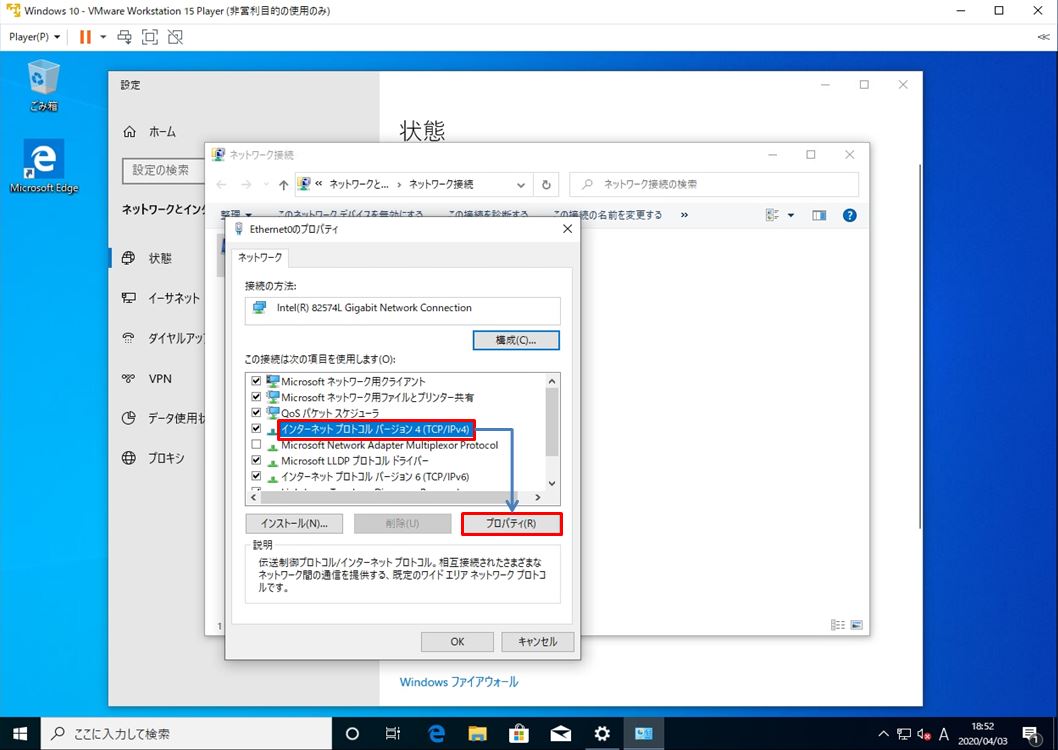Confirm the dialog with OK
The width and height of the screenshot is (1058, 750).
(x=457, y=641)
